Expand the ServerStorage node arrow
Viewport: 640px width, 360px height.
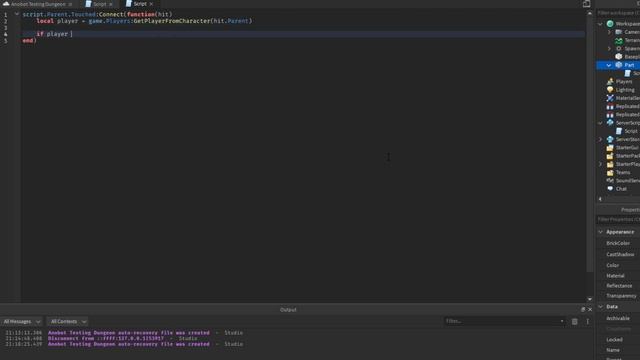click(600, 139)
